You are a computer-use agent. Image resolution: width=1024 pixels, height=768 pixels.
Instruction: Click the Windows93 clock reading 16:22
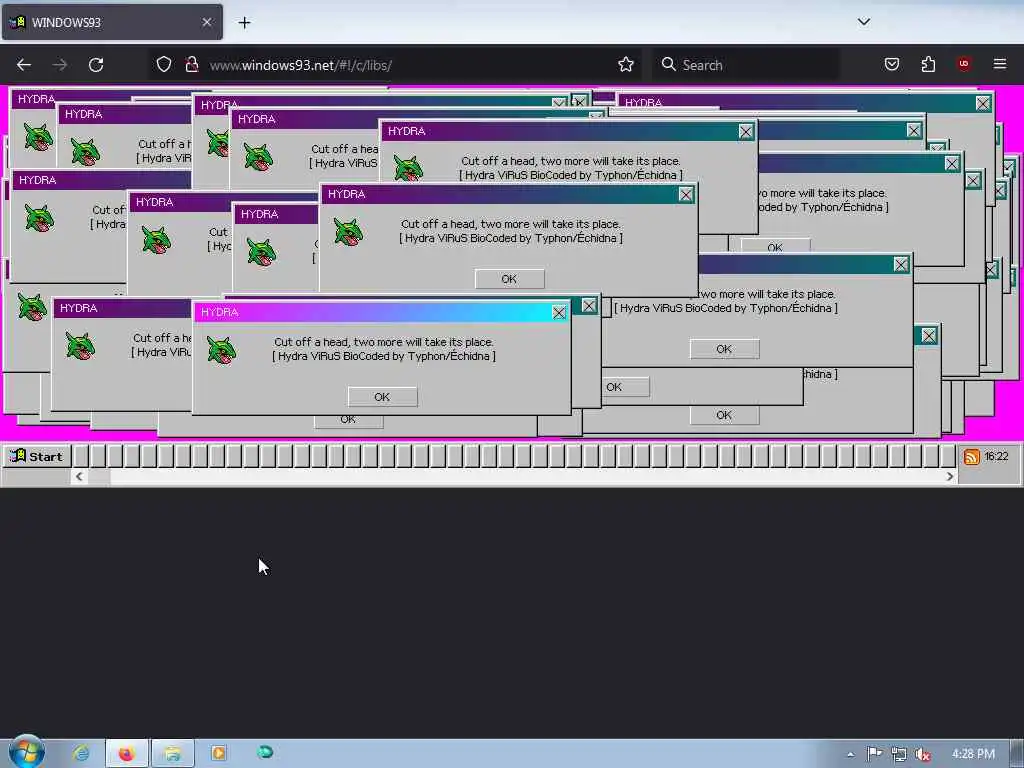click(x=996, y=456)
